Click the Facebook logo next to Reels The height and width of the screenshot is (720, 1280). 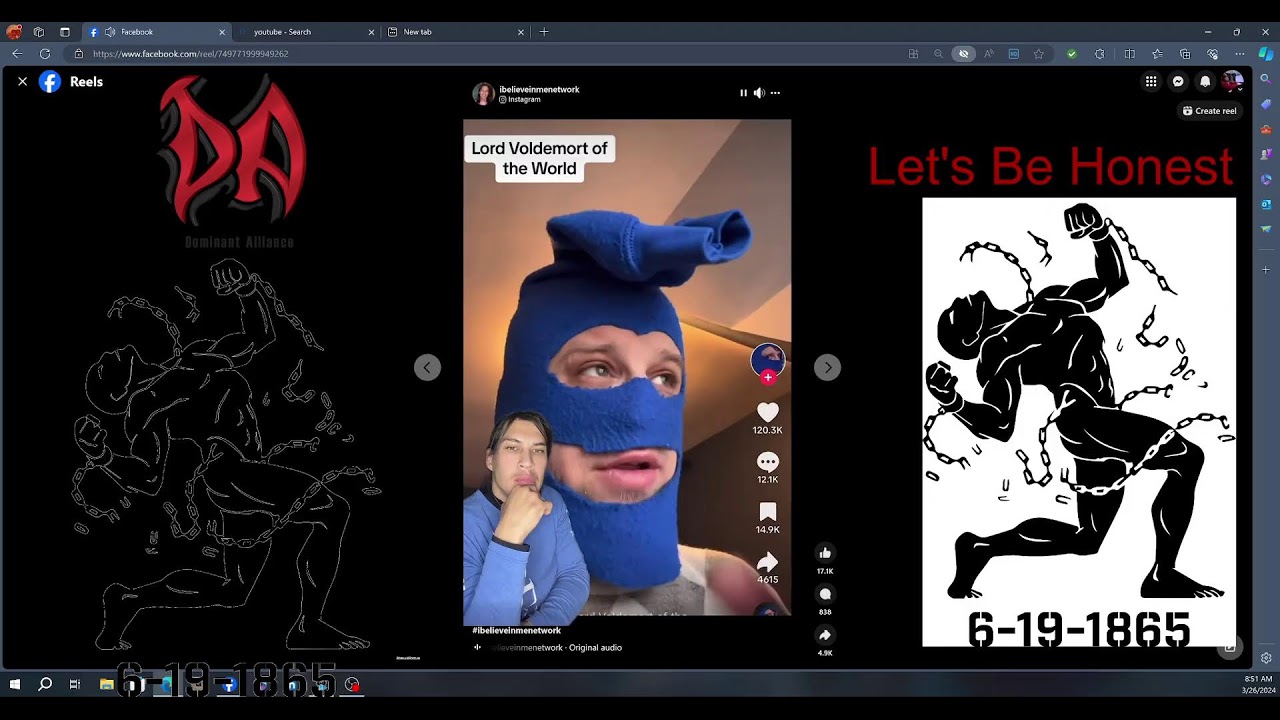[50, 82]
